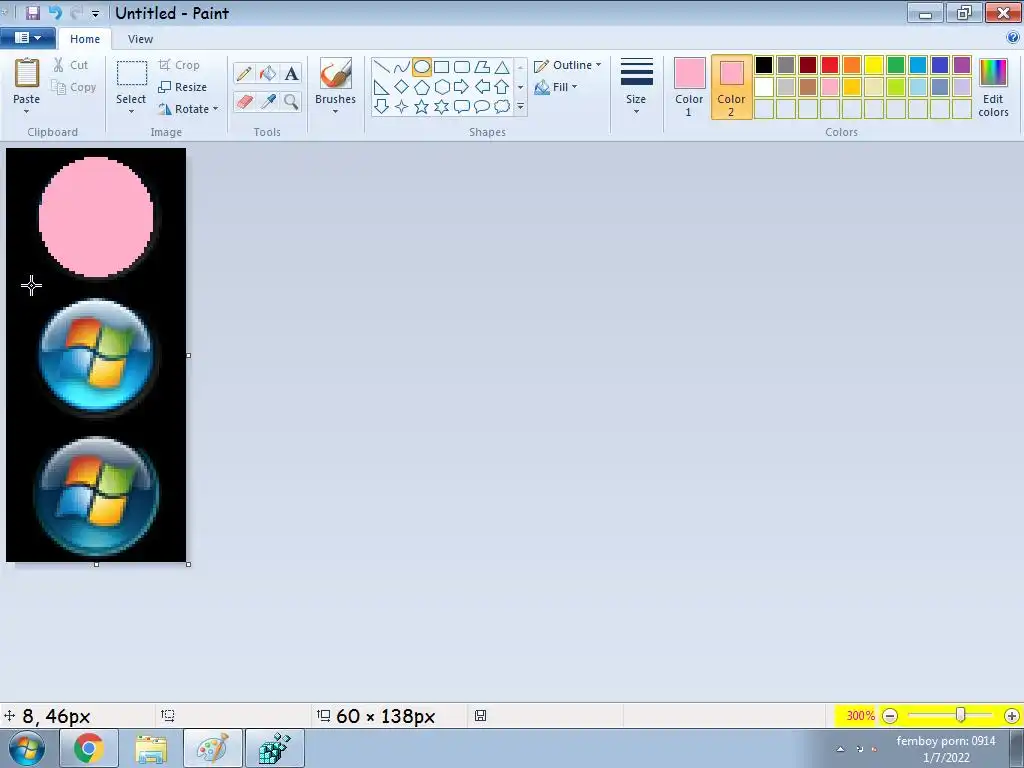This screenshot has width=1024, height=768.
Task: Pick the purple color swatch
Action: [962, 65]
